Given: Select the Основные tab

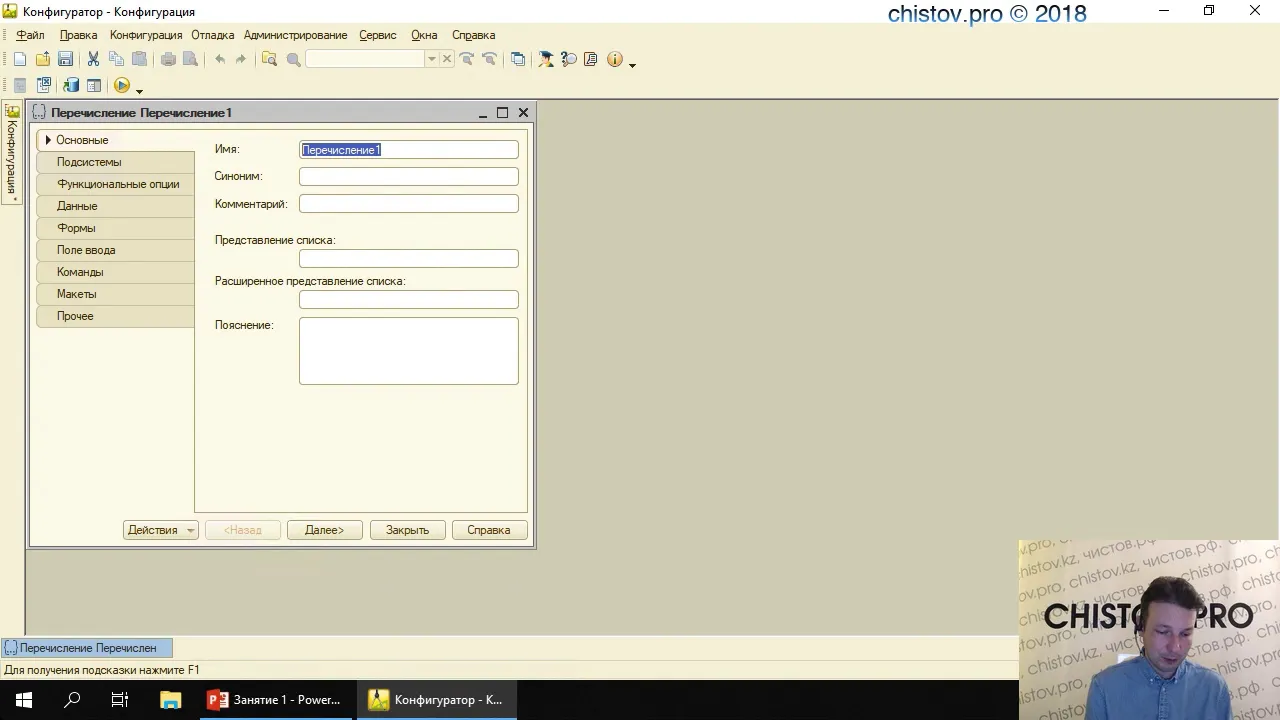Looking at the screenshot, I should pos(116,140).
